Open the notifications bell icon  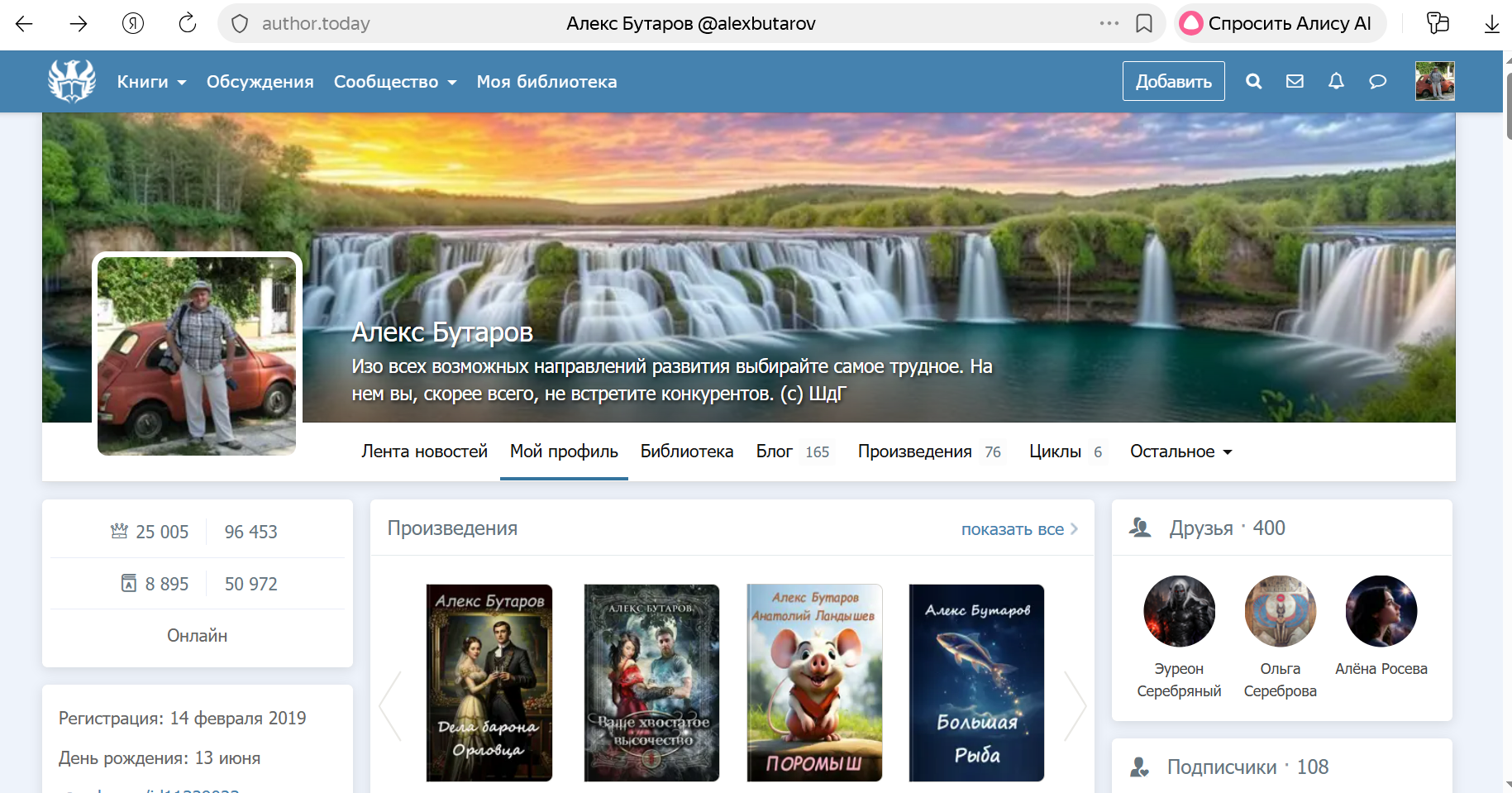click(1336, 81)
